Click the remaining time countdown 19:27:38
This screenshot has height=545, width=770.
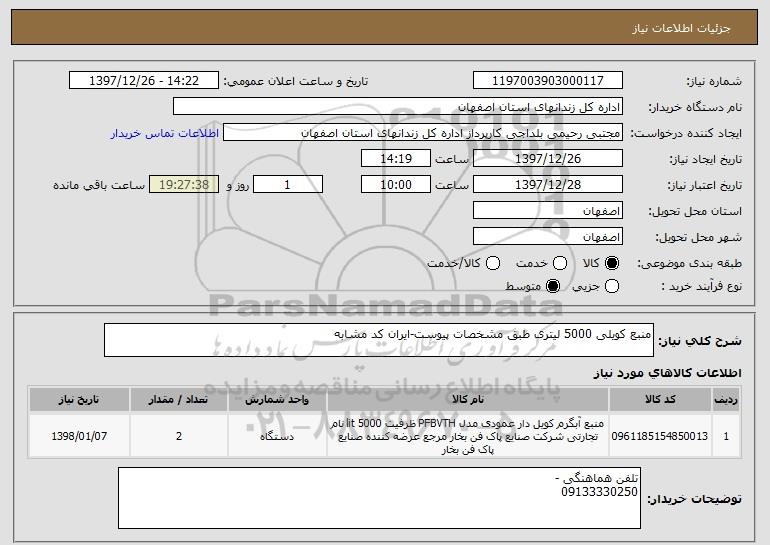coord(184,185)
